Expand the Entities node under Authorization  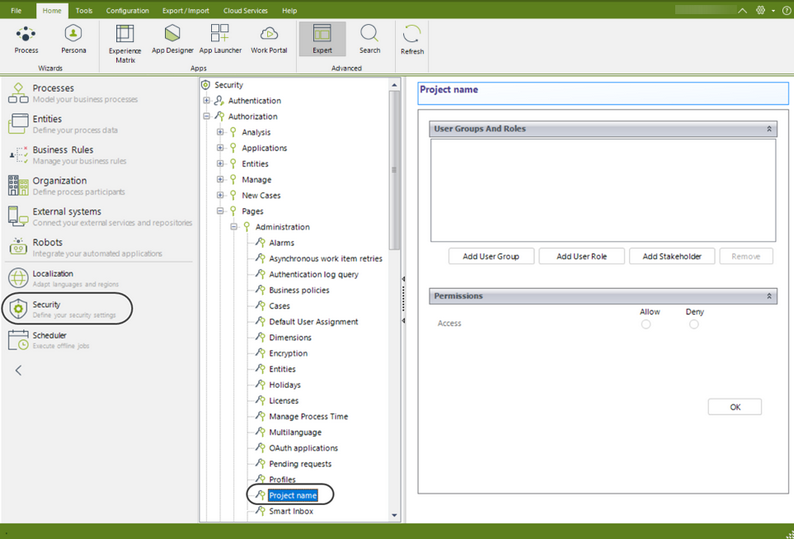click(x=220, y=164)
